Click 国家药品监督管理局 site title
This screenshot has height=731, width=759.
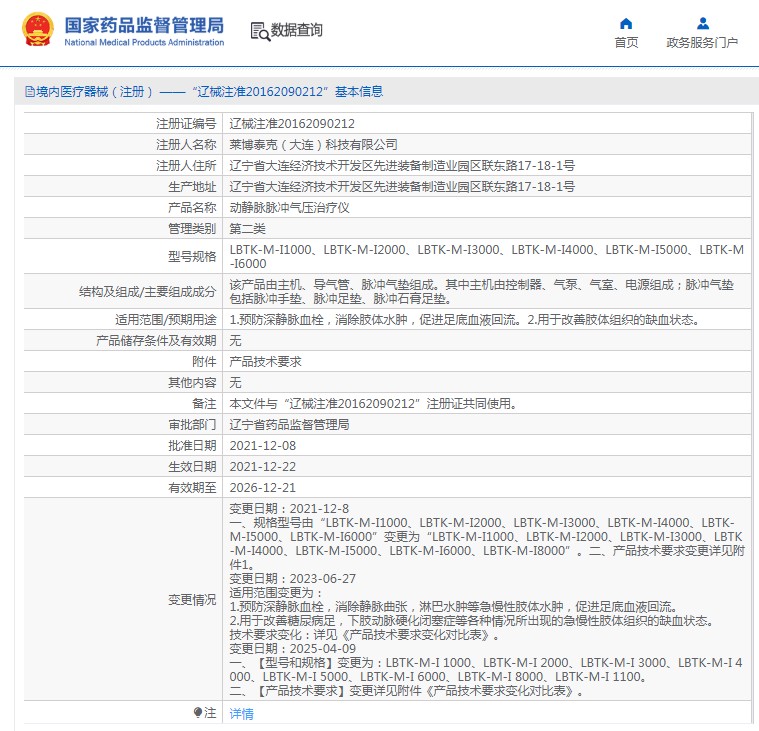[x=144, y=25]
